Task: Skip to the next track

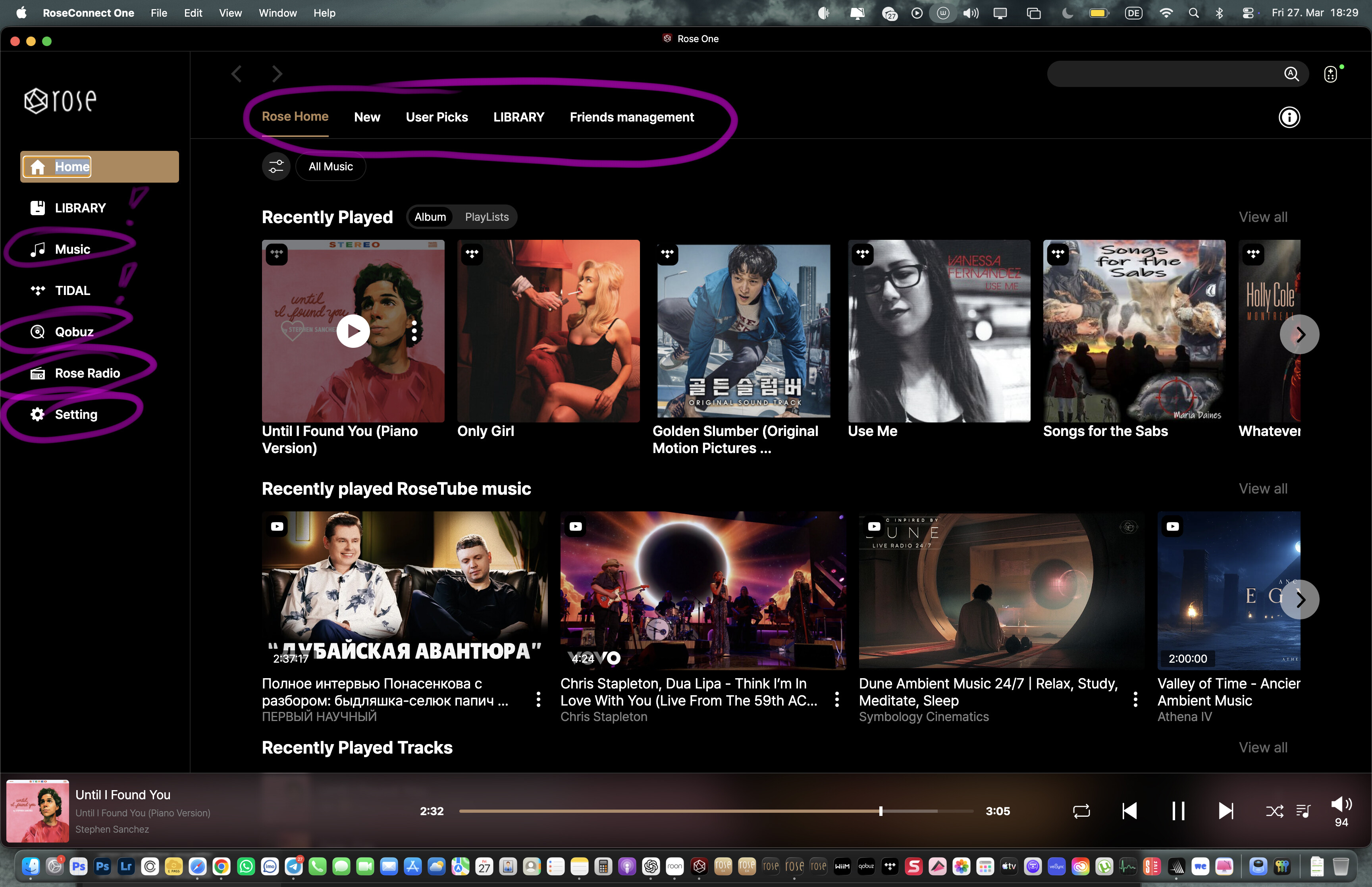Action: tap(1226, 811)
